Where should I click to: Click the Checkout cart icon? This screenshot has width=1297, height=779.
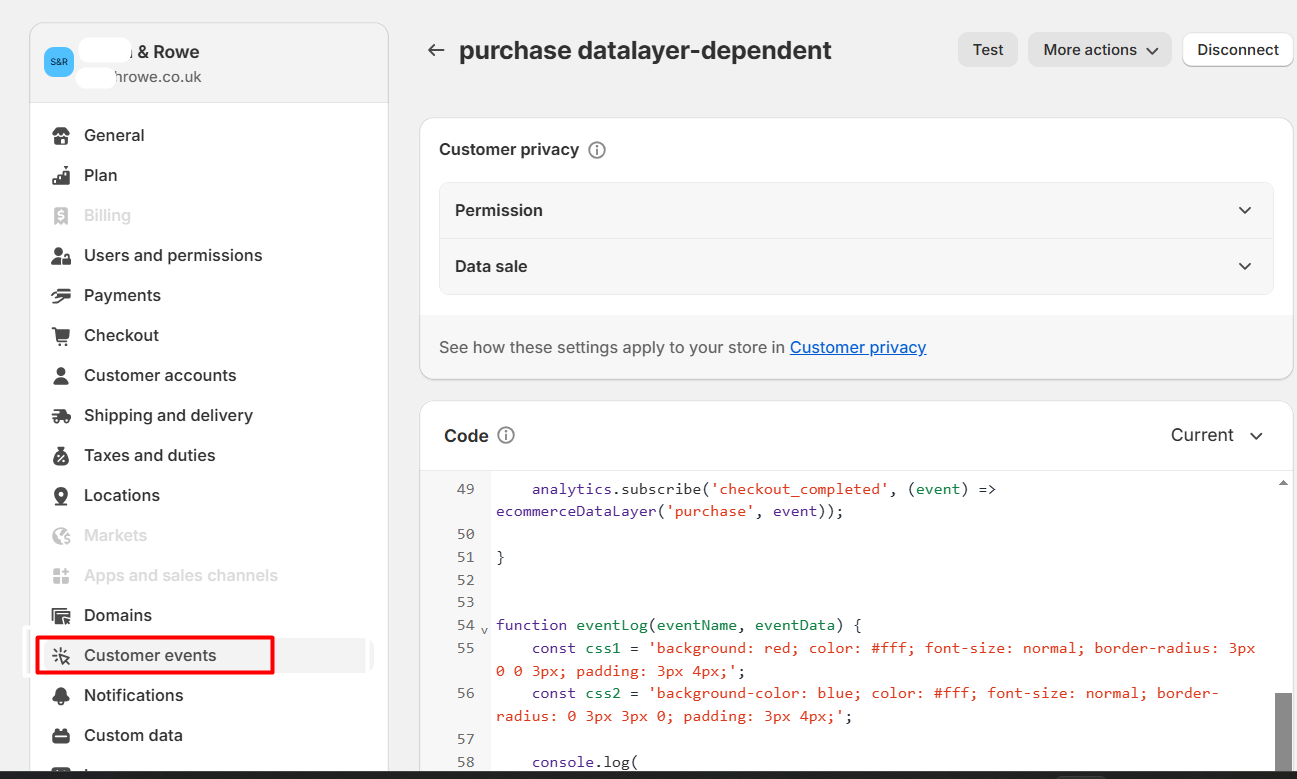61,336
